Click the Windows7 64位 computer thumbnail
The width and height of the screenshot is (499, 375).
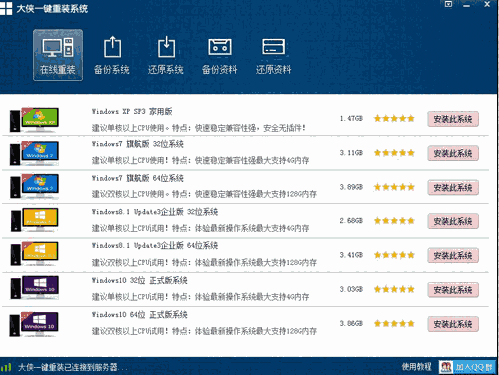pos(34,186)
